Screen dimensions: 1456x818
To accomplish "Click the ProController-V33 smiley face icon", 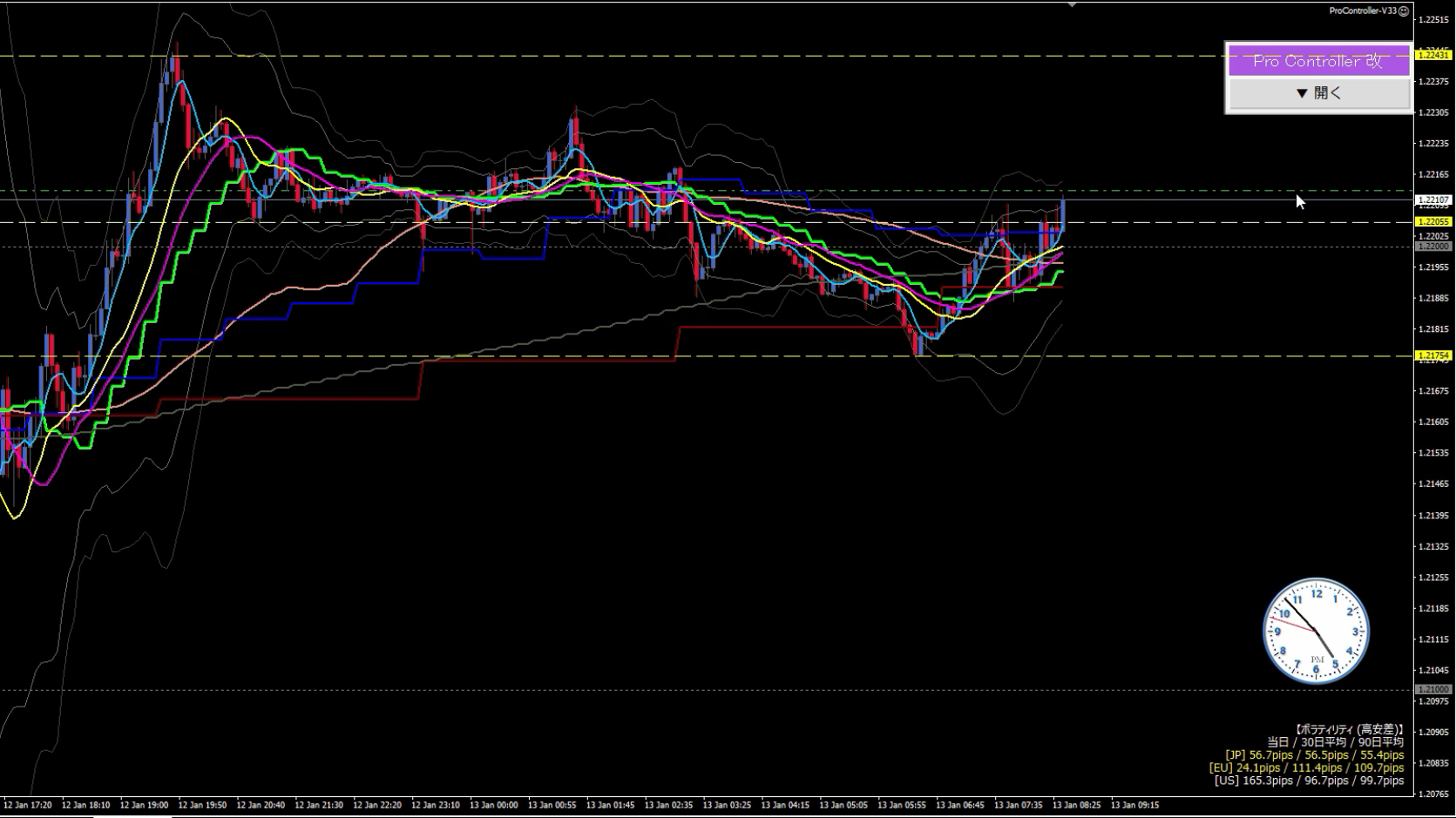I will tap(1403, 10).
